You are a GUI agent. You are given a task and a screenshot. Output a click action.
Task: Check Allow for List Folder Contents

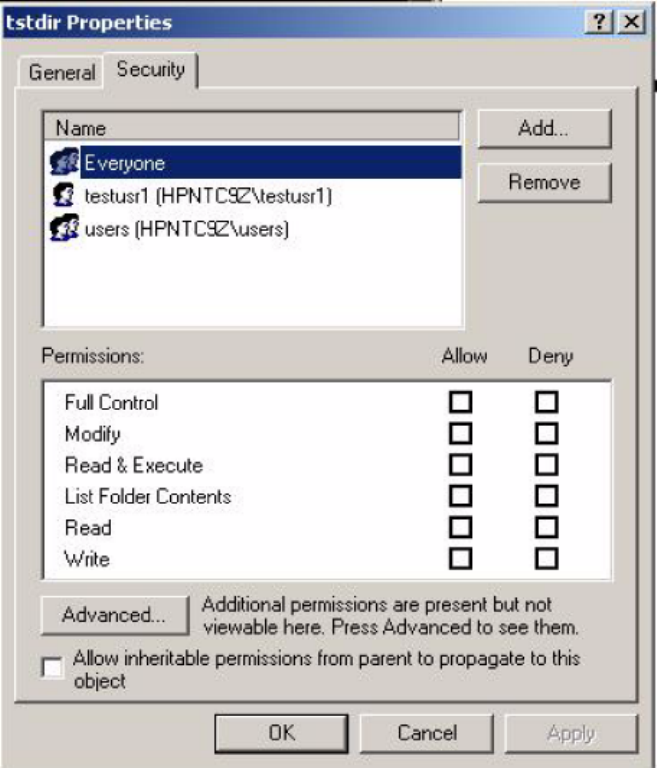(x=460, y=496)
